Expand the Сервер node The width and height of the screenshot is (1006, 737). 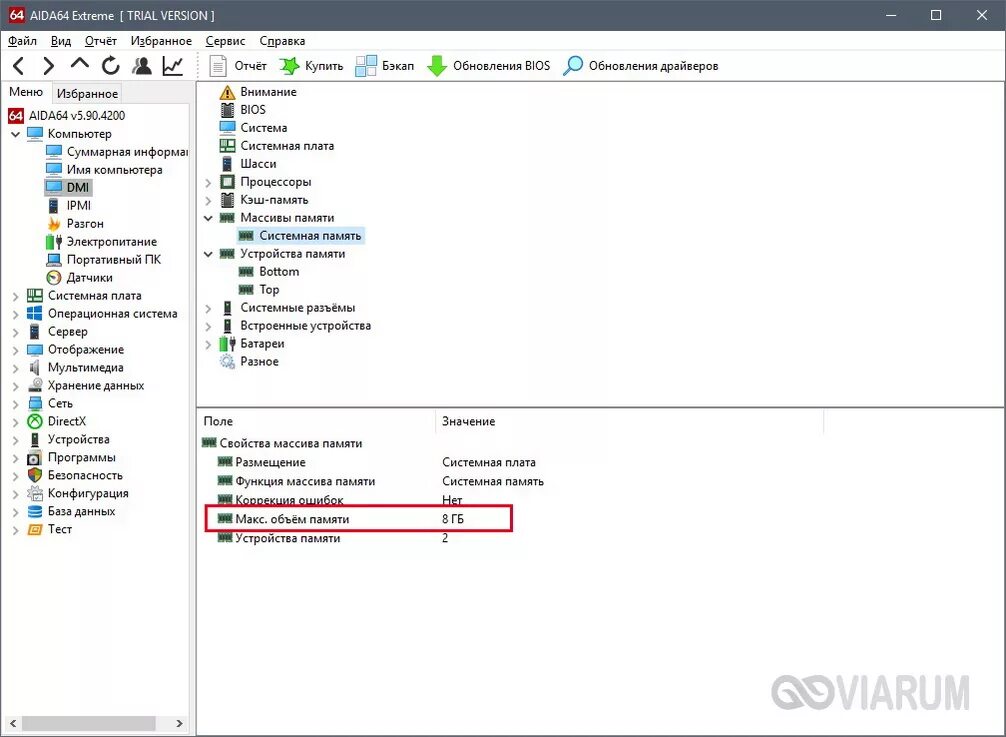click(16, 332)
